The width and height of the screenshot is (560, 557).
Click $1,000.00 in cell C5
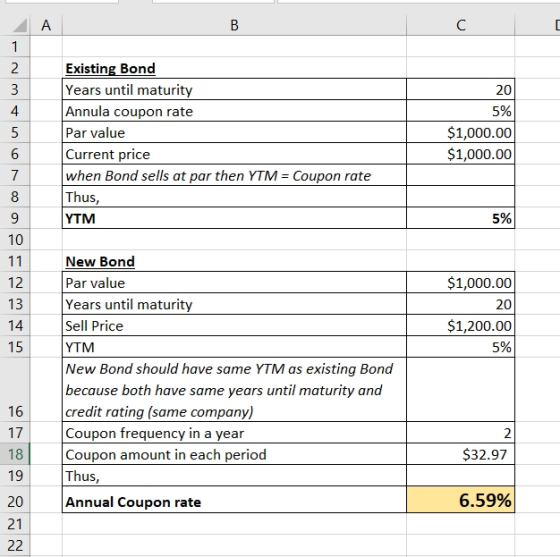[461, 132]
